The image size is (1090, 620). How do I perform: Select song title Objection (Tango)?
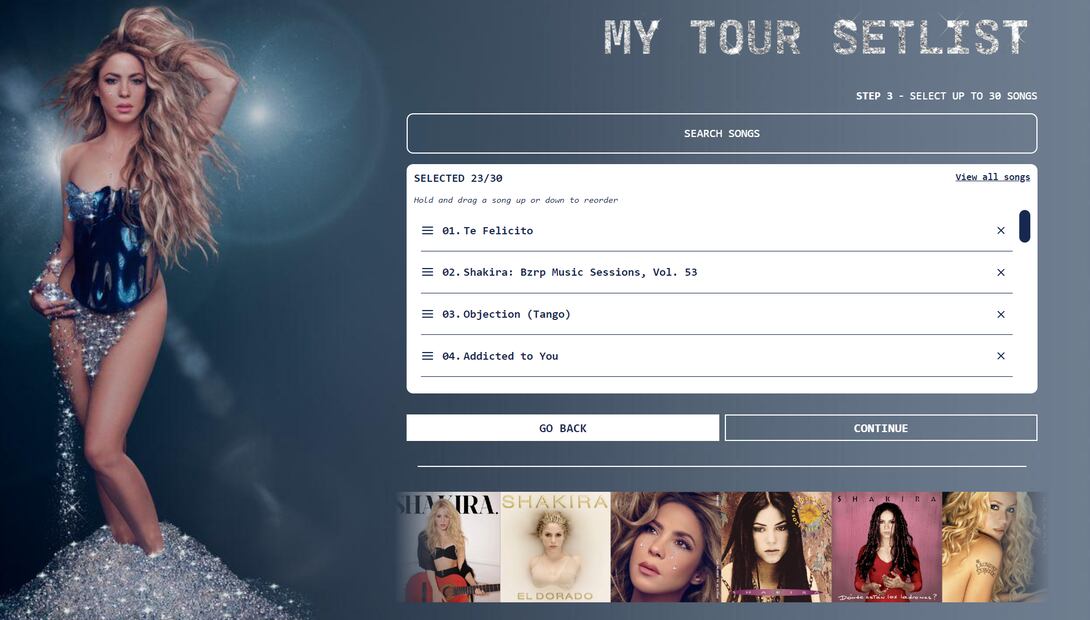tap(516, 314)
